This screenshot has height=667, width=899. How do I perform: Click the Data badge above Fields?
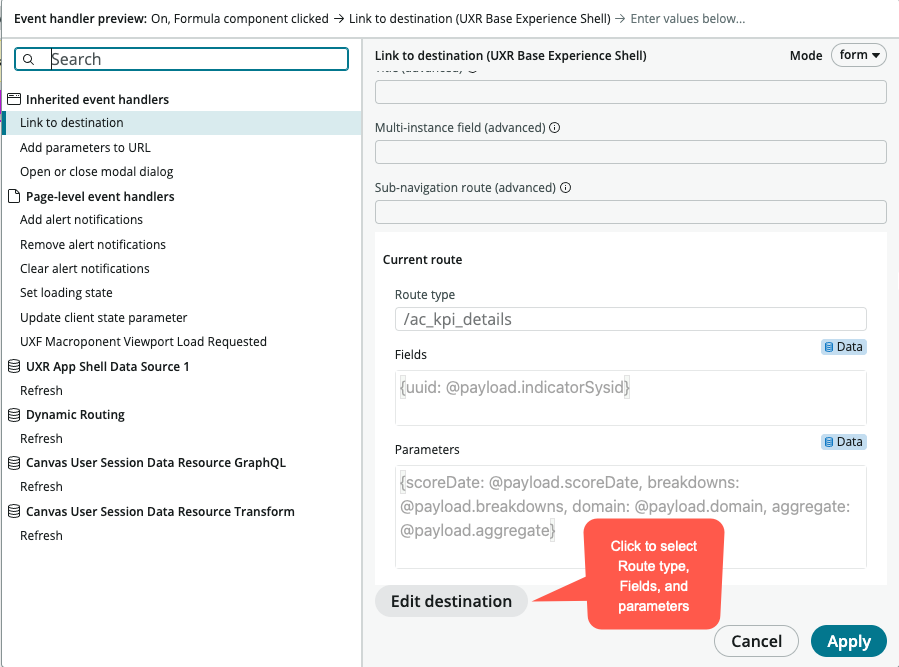coord(843,347)
